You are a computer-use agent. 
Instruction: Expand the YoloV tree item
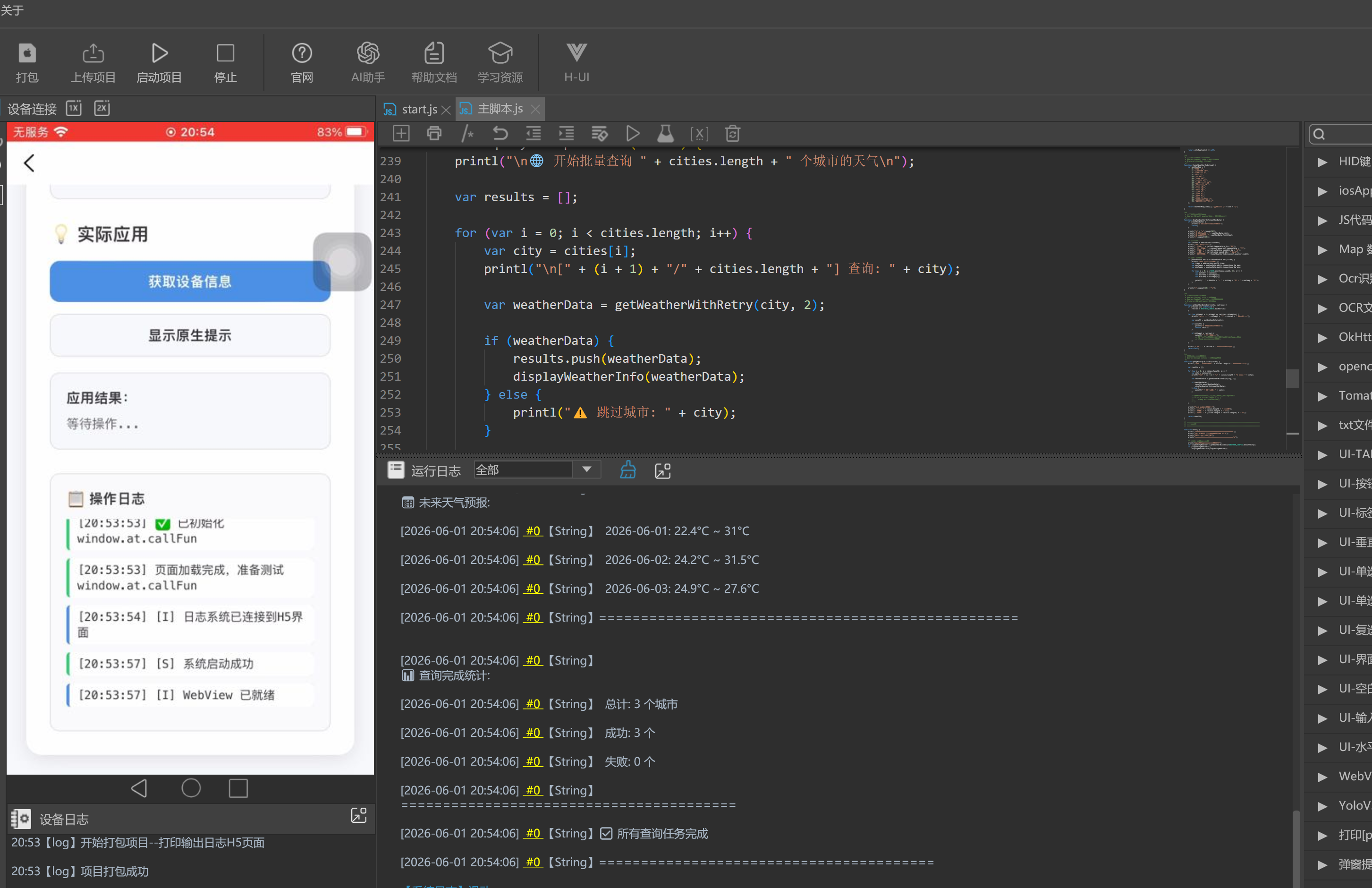coord(1322,807)
